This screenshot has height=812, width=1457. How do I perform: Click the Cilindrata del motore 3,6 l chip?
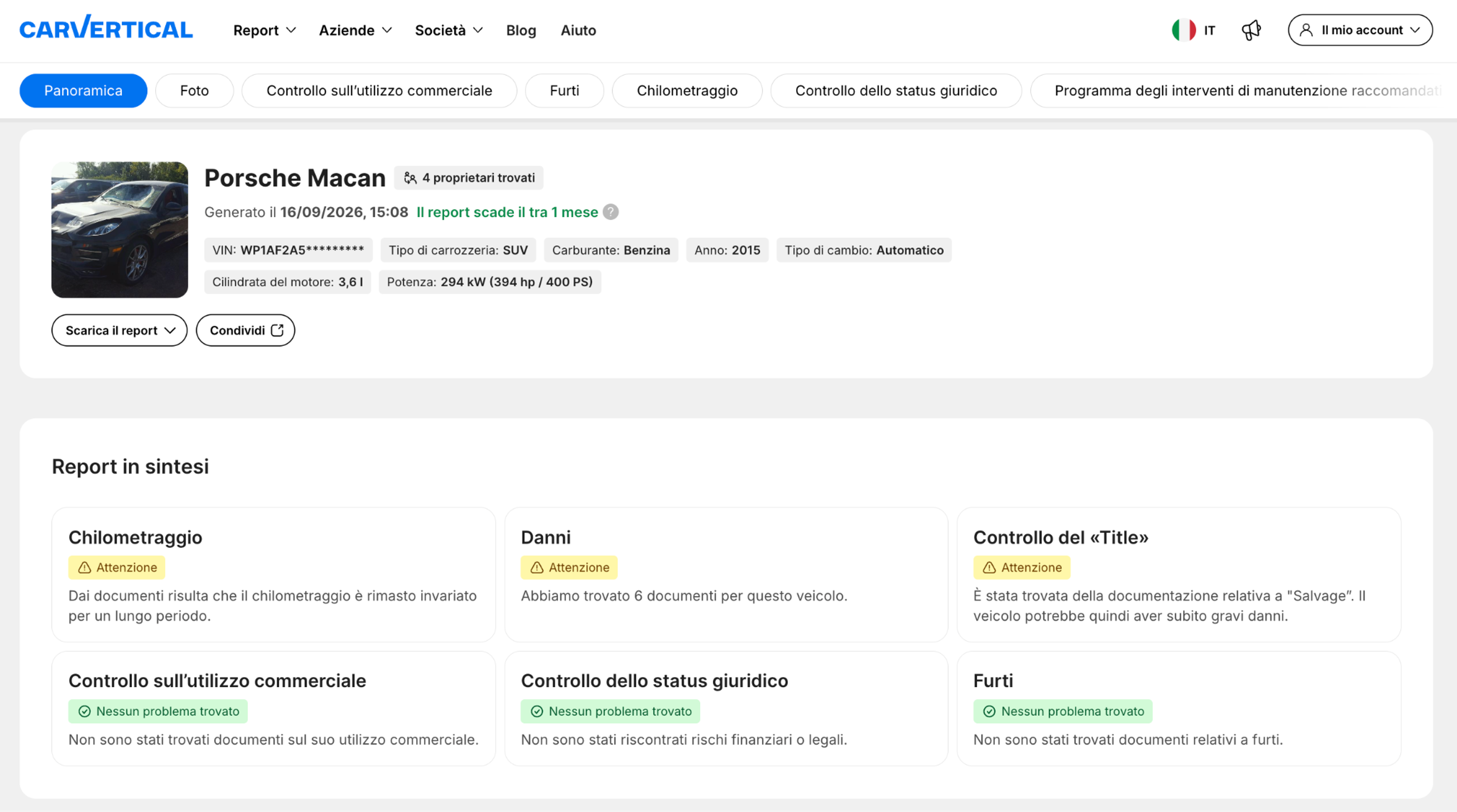tap(287, 281)
